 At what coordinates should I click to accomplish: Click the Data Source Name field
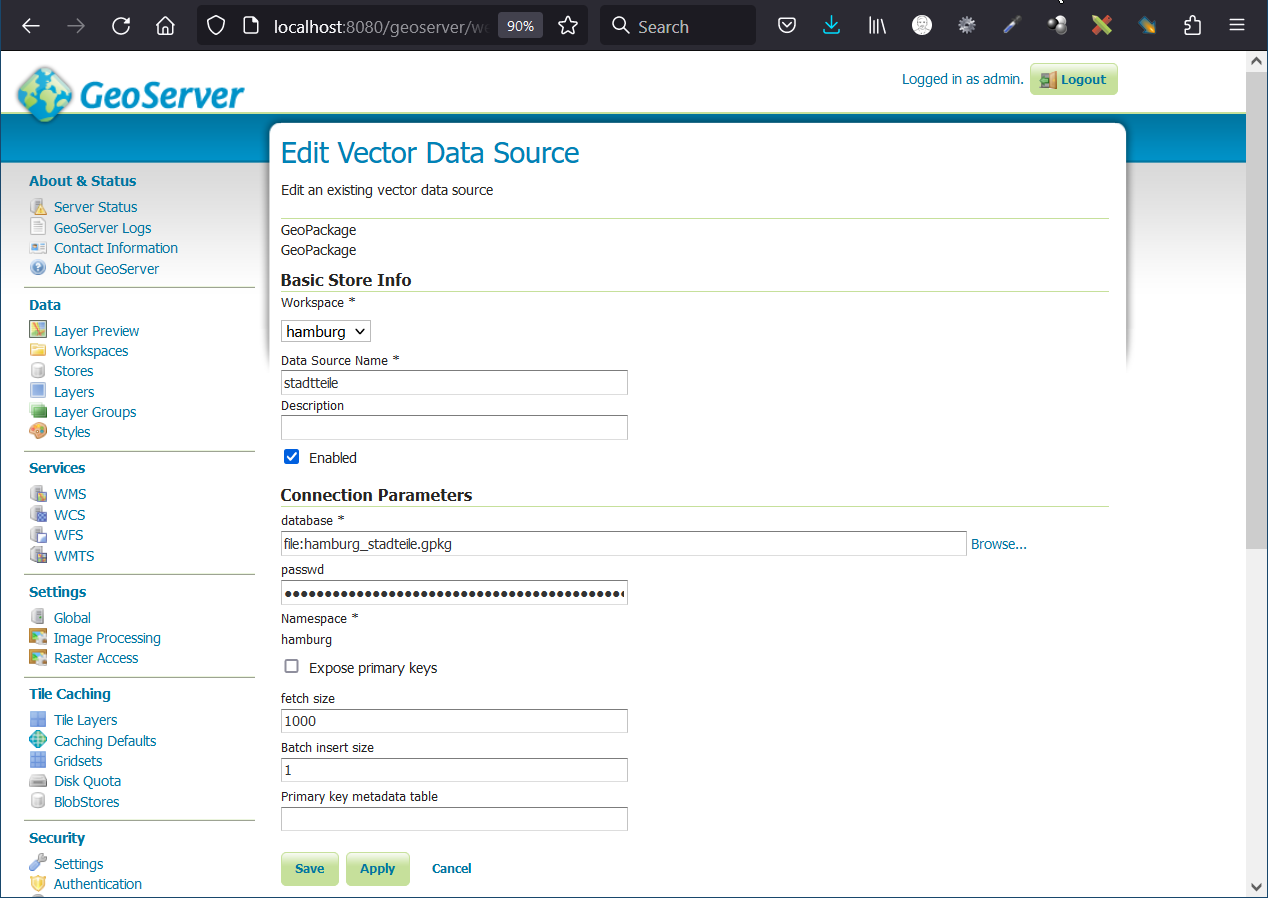click(454, 382)
